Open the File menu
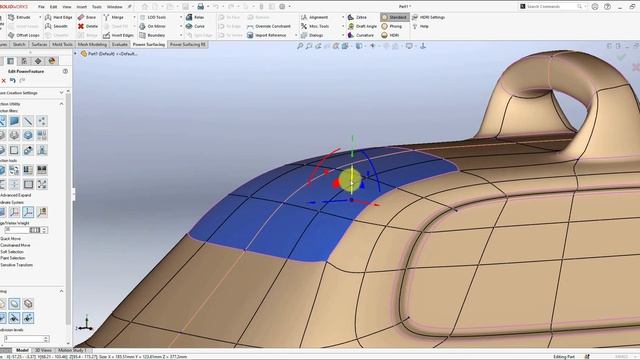 tap(41, 7)
